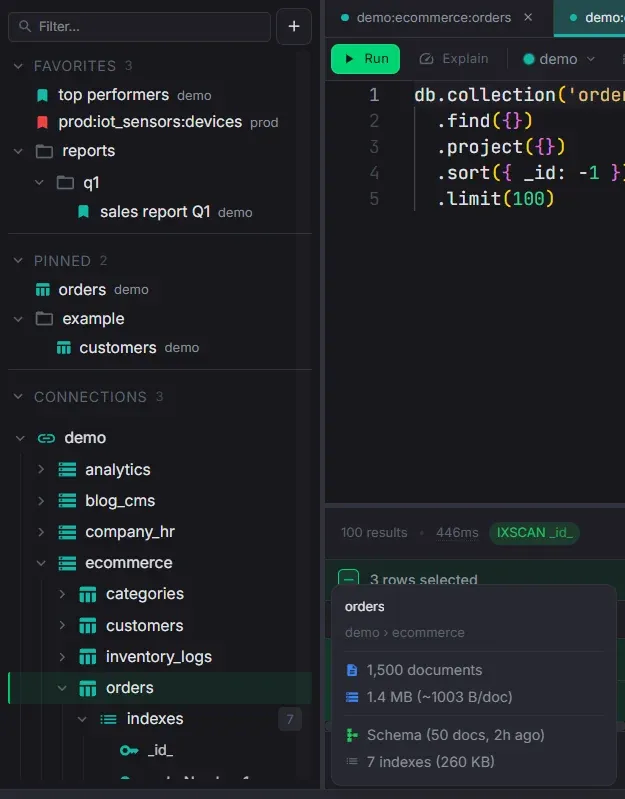This screenshot has height=799, width=625.
Task: Click the bookmark icon for sales report Q1
Action: click(x=84, y=211)
